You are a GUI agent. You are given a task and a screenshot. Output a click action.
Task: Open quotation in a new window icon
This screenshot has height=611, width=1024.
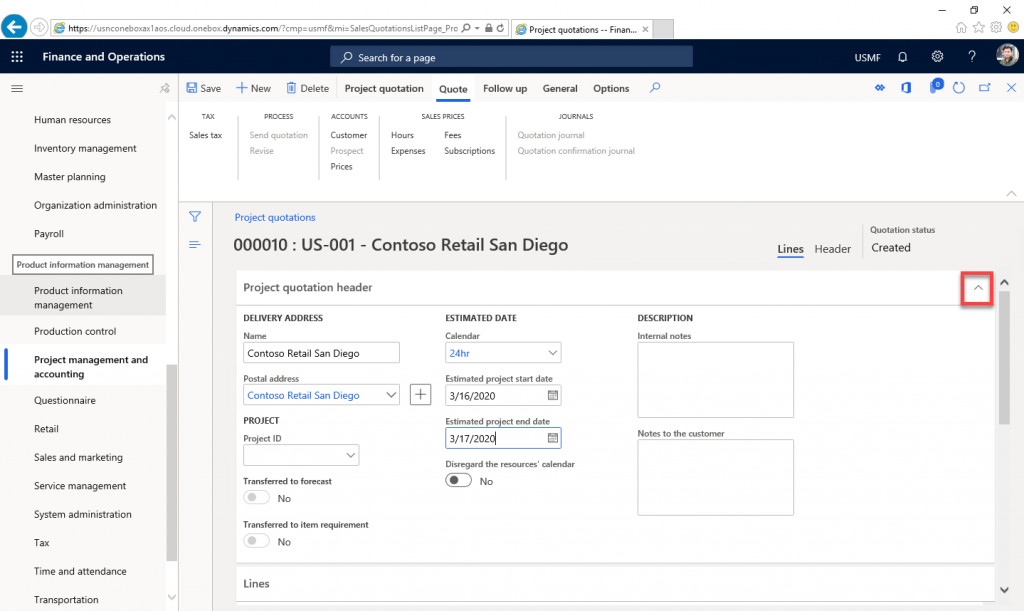984,88
